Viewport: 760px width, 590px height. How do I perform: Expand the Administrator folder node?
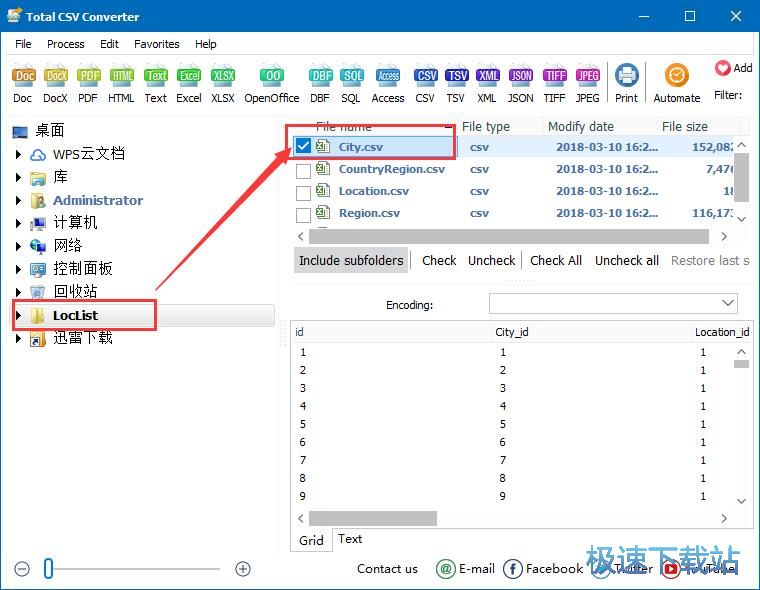[18, 200]
